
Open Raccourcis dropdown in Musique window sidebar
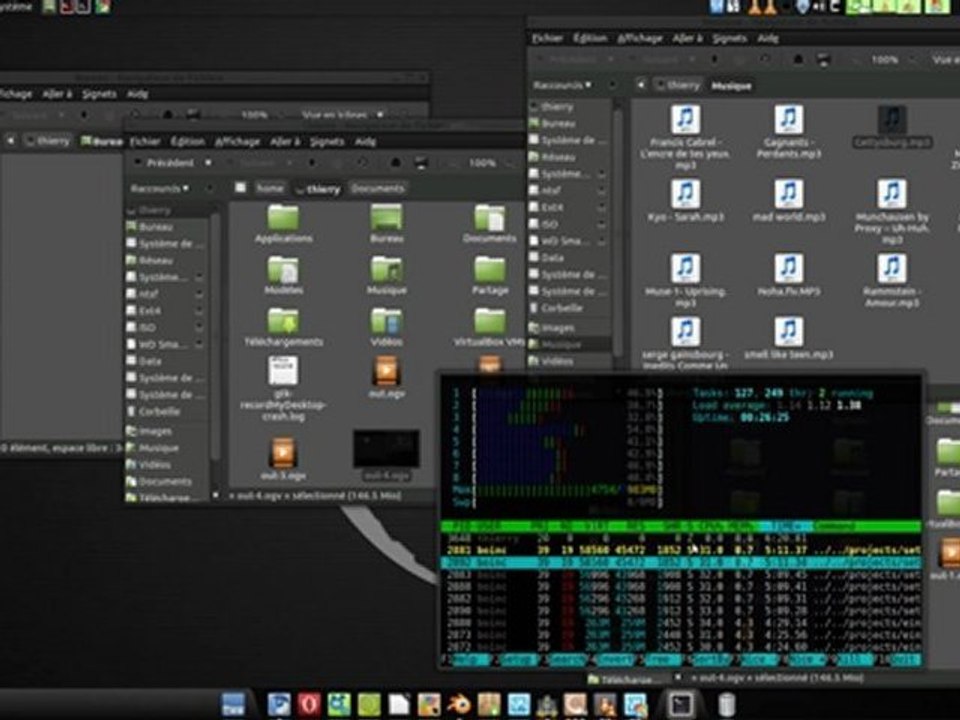click(562, 85)
